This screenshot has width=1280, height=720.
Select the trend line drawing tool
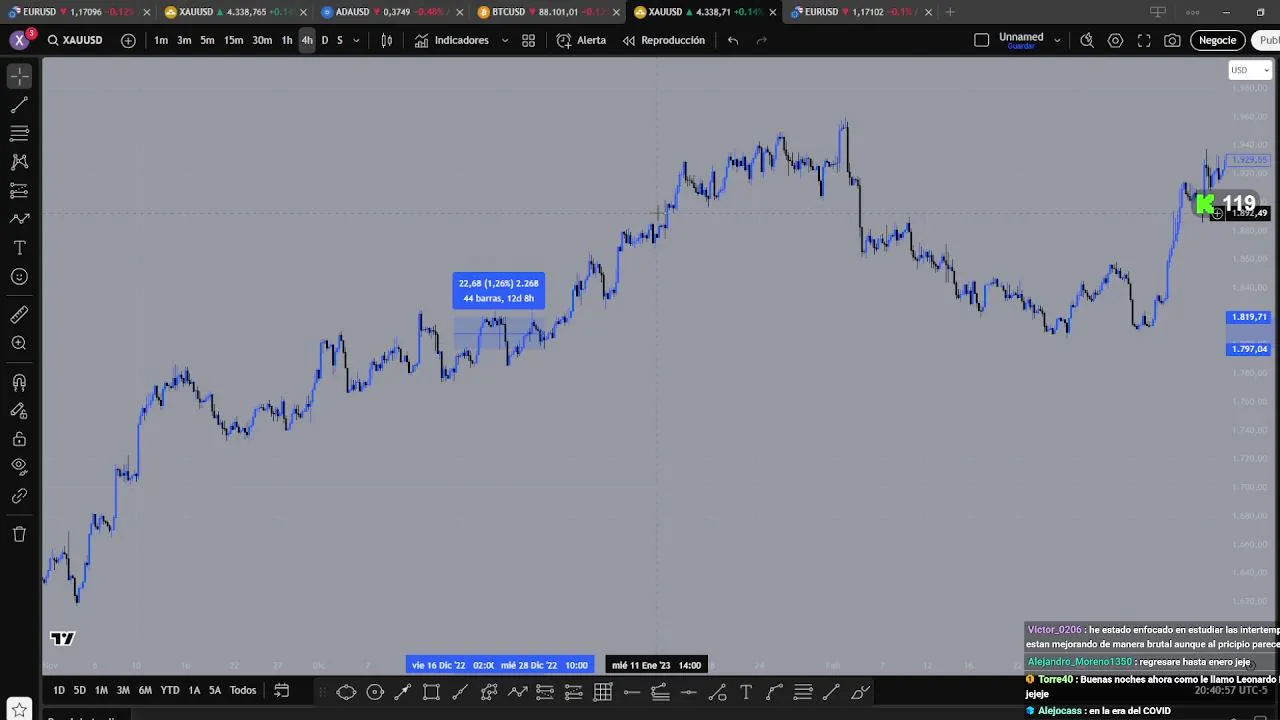[19, 104]
